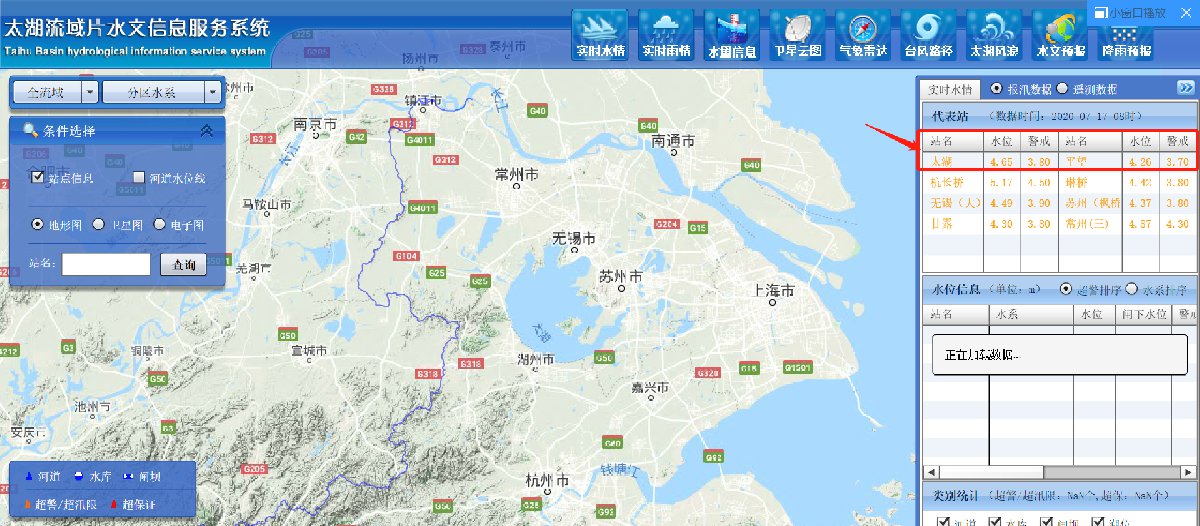Open 太湖风浪 Taihu wind wave module

pyautogui.click(x=993, y=34)
